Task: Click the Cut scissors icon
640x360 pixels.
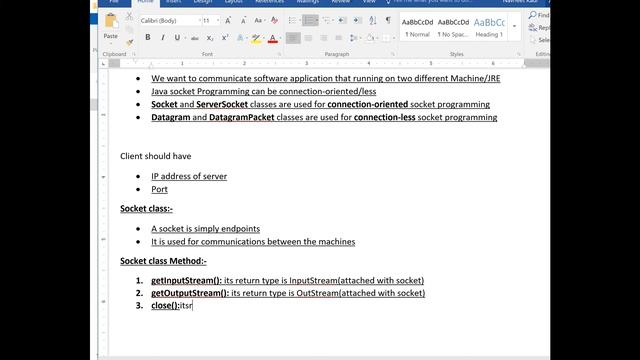Action: click(129, 16)
